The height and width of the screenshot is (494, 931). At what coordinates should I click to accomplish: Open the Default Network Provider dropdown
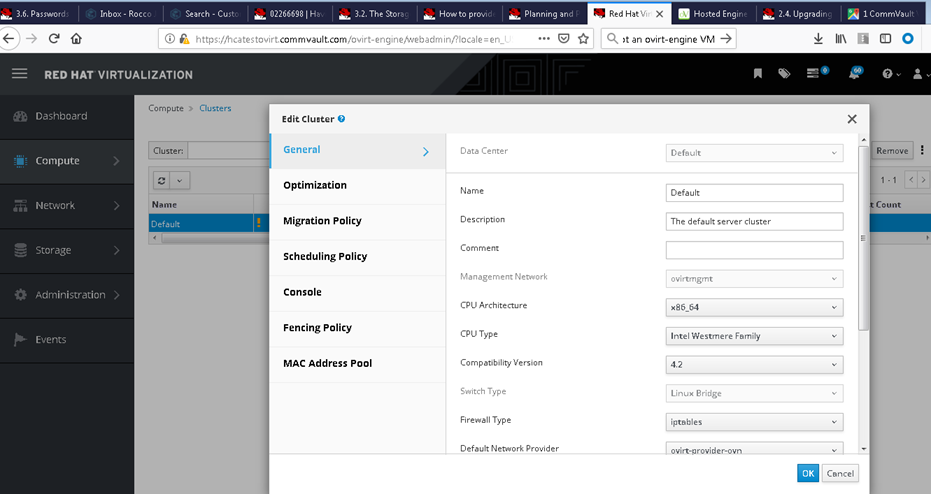pyautogui.click(x=754, y=448)
